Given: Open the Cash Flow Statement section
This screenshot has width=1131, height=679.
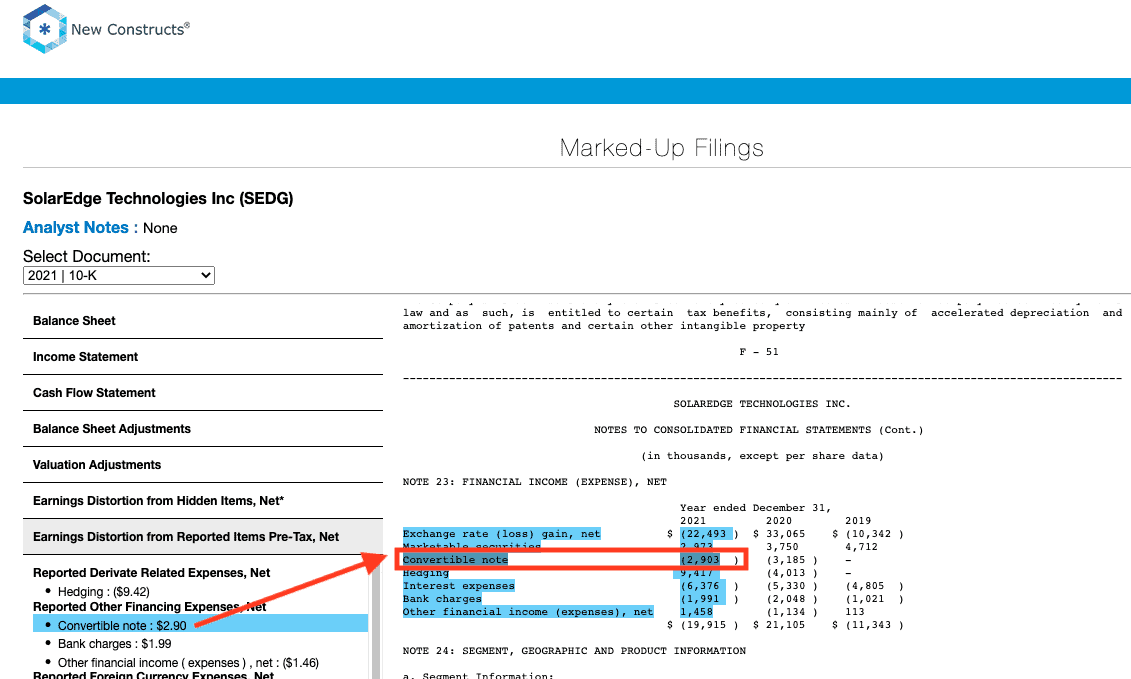Looking at the screenshot, I should pyautogui.click(x=203, y=393).
